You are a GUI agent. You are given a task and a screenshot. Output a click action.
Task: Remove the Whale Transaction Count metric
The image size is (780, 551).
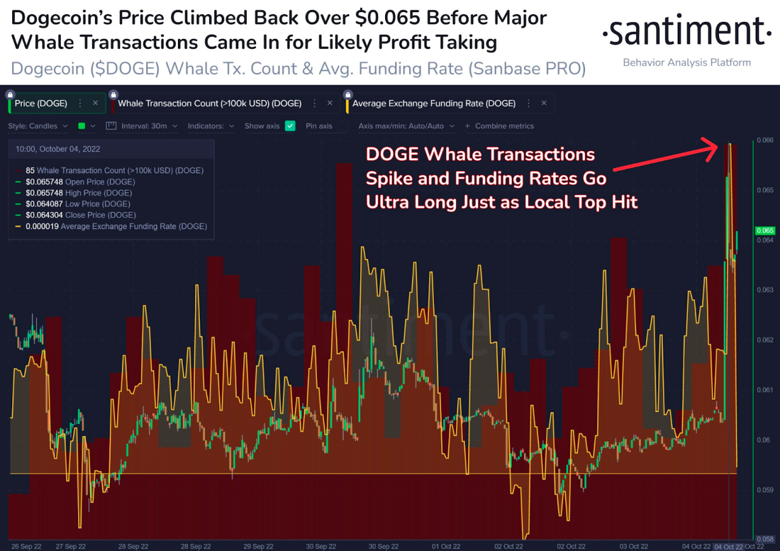(x=330, y=103)
